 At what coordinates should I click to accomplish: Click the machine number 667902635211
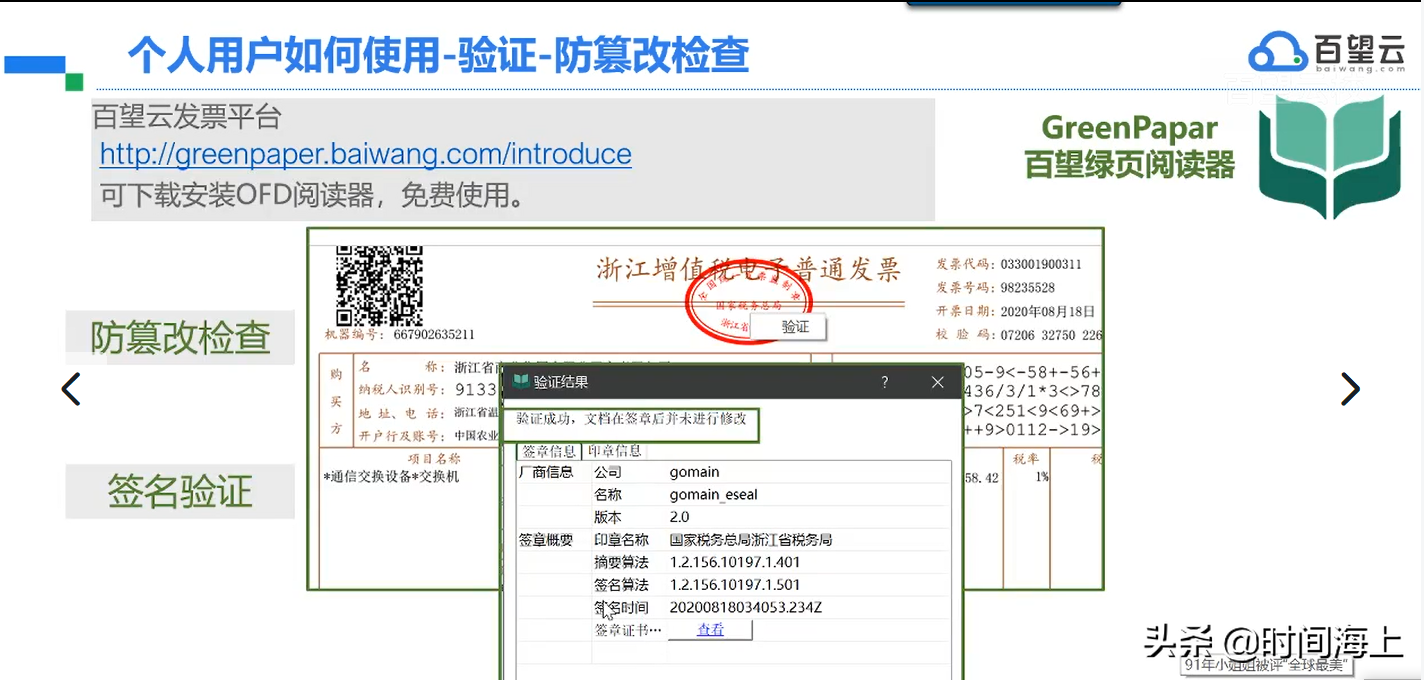click(x=434, y=335)
